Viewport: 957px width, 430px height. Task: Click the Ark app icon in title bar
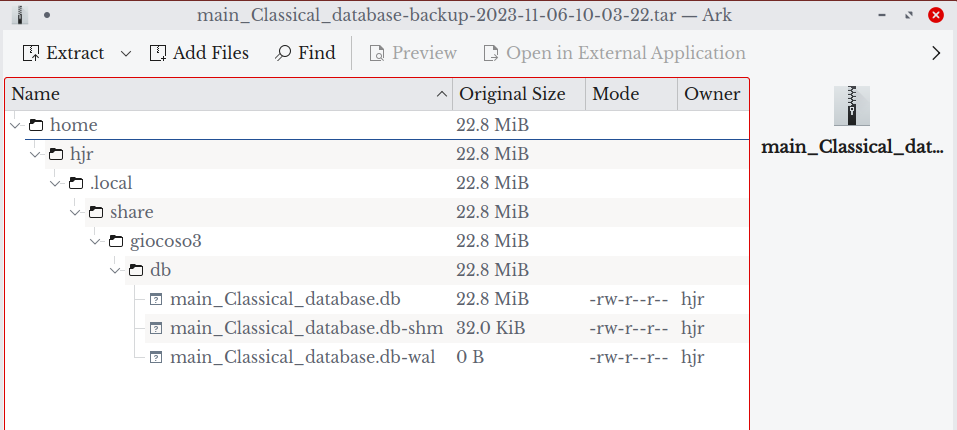point(20,15)
